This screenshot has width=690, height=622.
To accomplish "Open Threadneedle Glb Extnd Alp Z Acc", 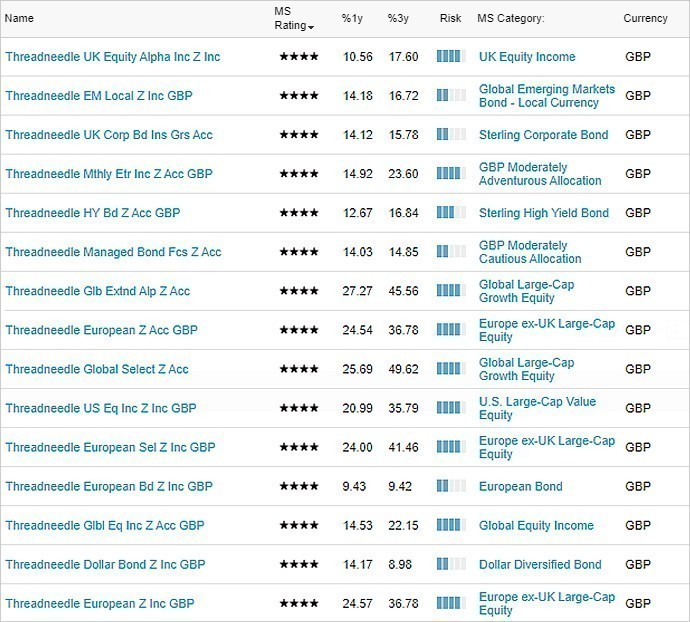I will tap(98, 291).
